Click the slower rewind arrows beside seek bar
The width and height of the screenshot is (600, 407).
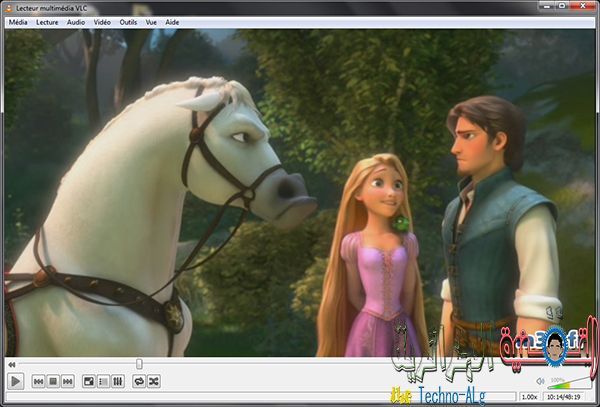click(x=12, y=365)
